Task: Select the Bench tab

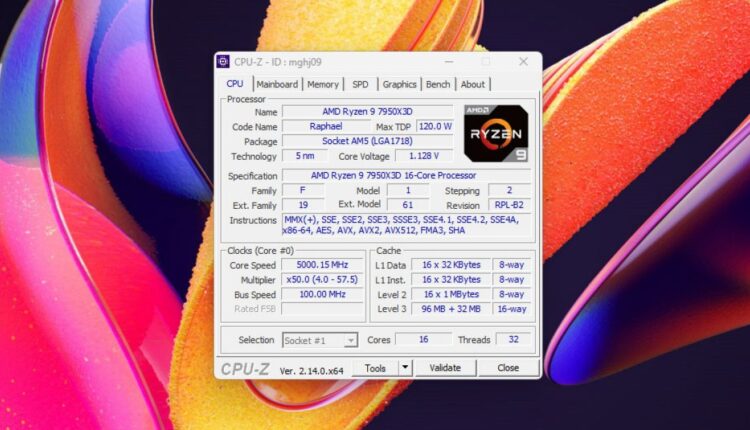Action: tap(438, 85)
